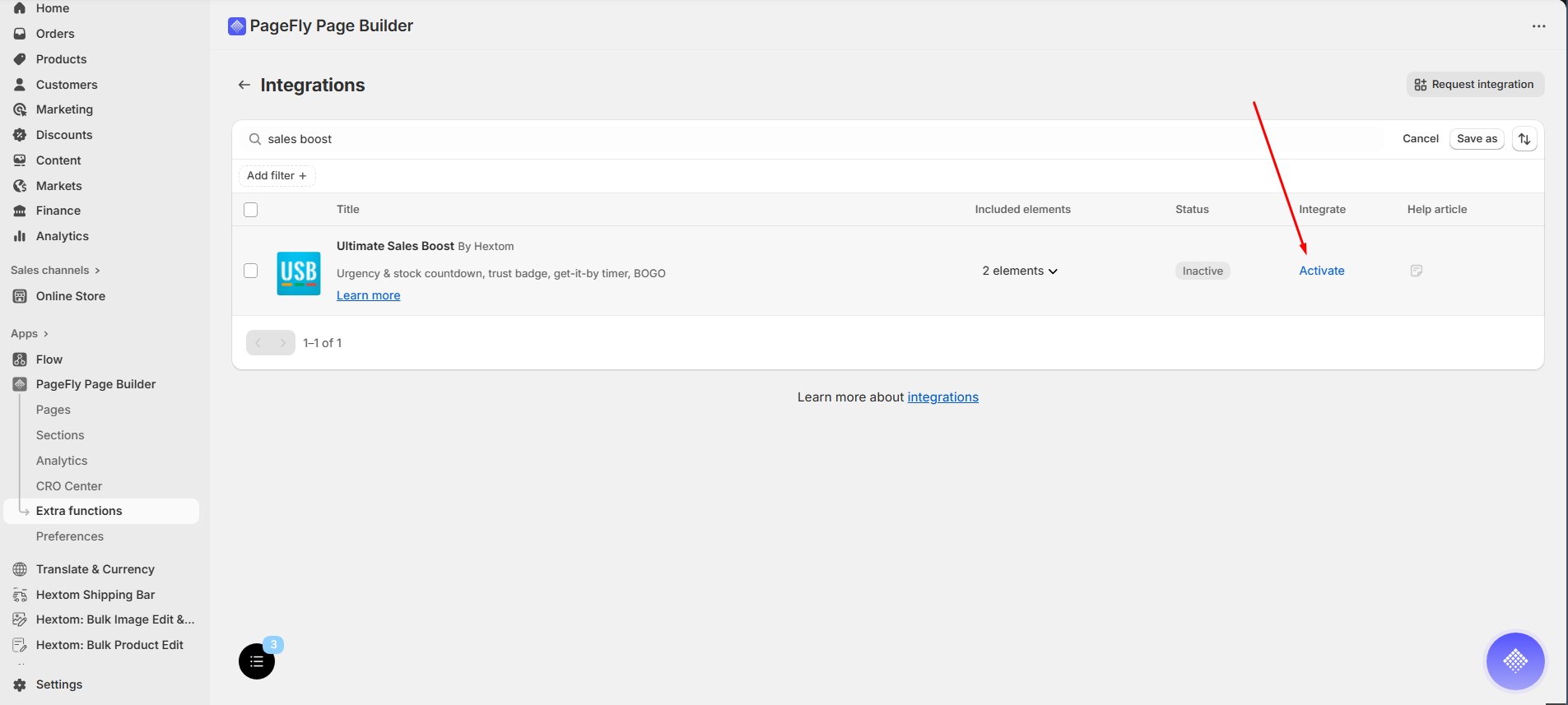Click the Marketing target icon
Viewport: 1568px width, 705px height.
click(x=20, y=109)
